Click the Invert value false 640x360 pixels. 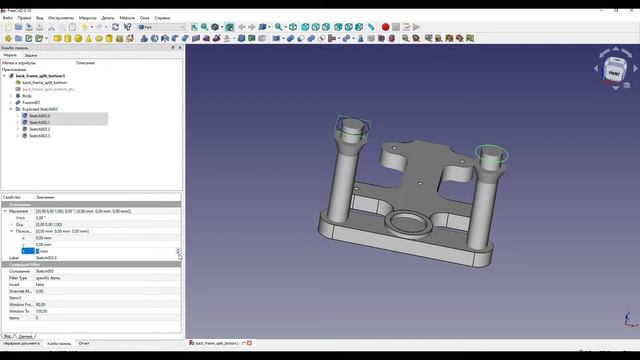[40, 284]
